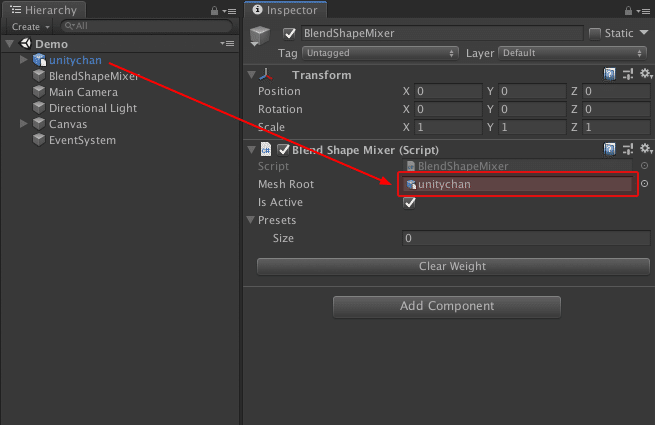Open GameObject icon picker in Inspector
Viewport: 655px width, 425px height.
click(x=260, y=36)
